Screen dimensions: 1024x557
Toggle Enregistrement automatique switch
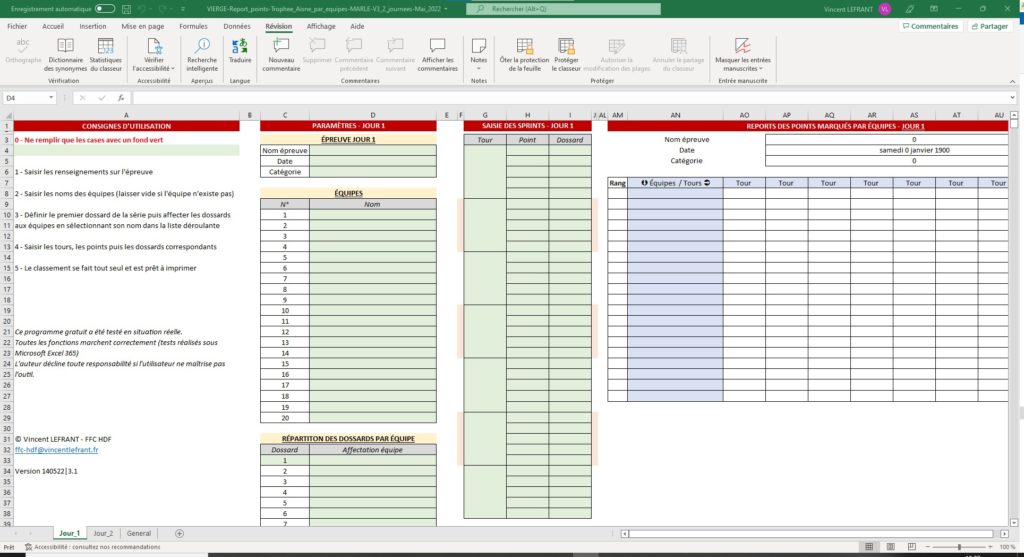point(105,9)
